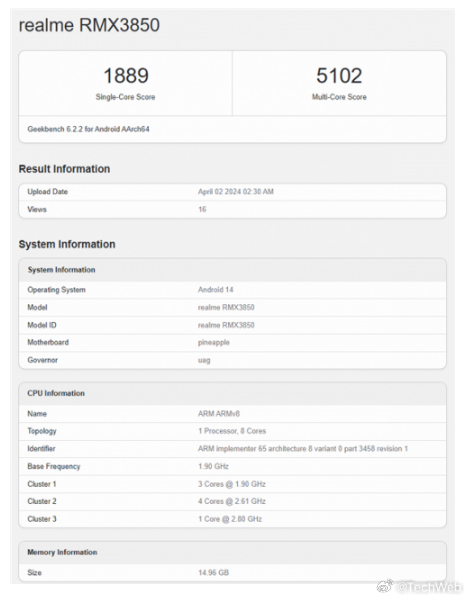The height and width of the screenshot is (600, 467).
Task: Click the 'Views' row label
Action: coord(37,209)
